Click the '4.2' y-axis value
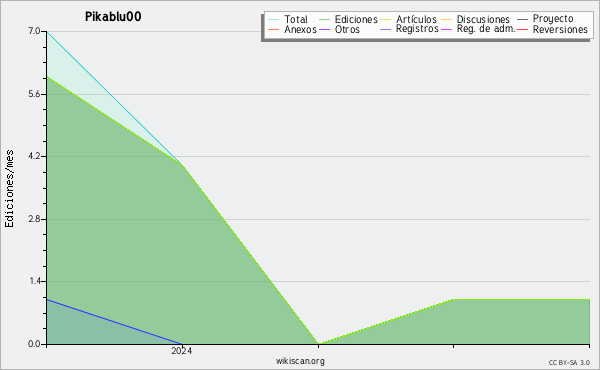 point(34,156)
